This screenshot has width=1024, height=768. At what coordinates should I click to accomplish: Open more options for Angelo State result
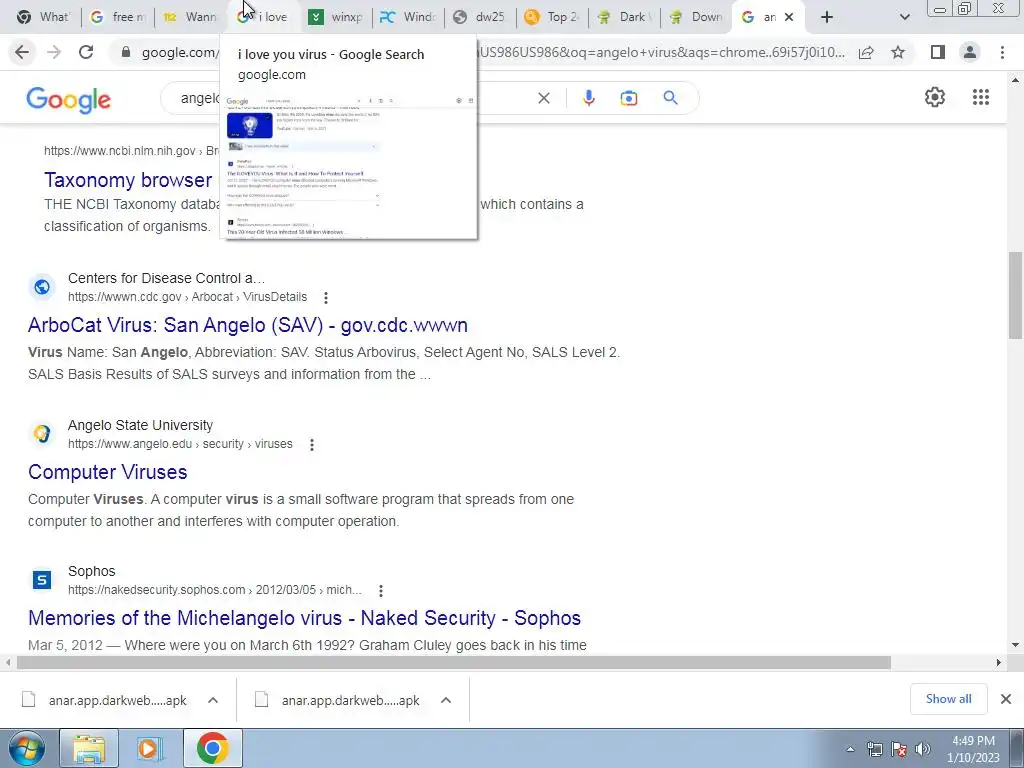(x=312, y=445)
